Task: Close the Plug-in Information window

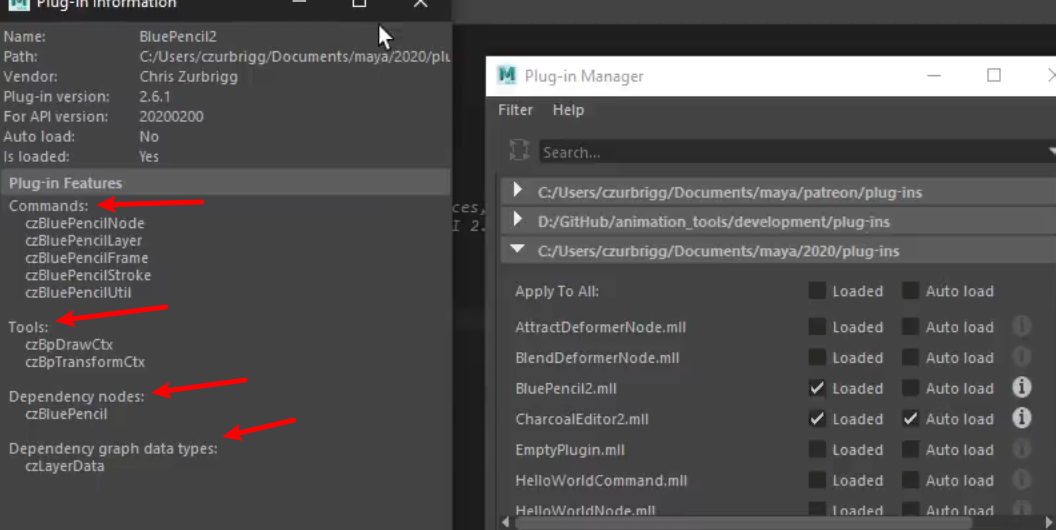Action: [420, 3]
